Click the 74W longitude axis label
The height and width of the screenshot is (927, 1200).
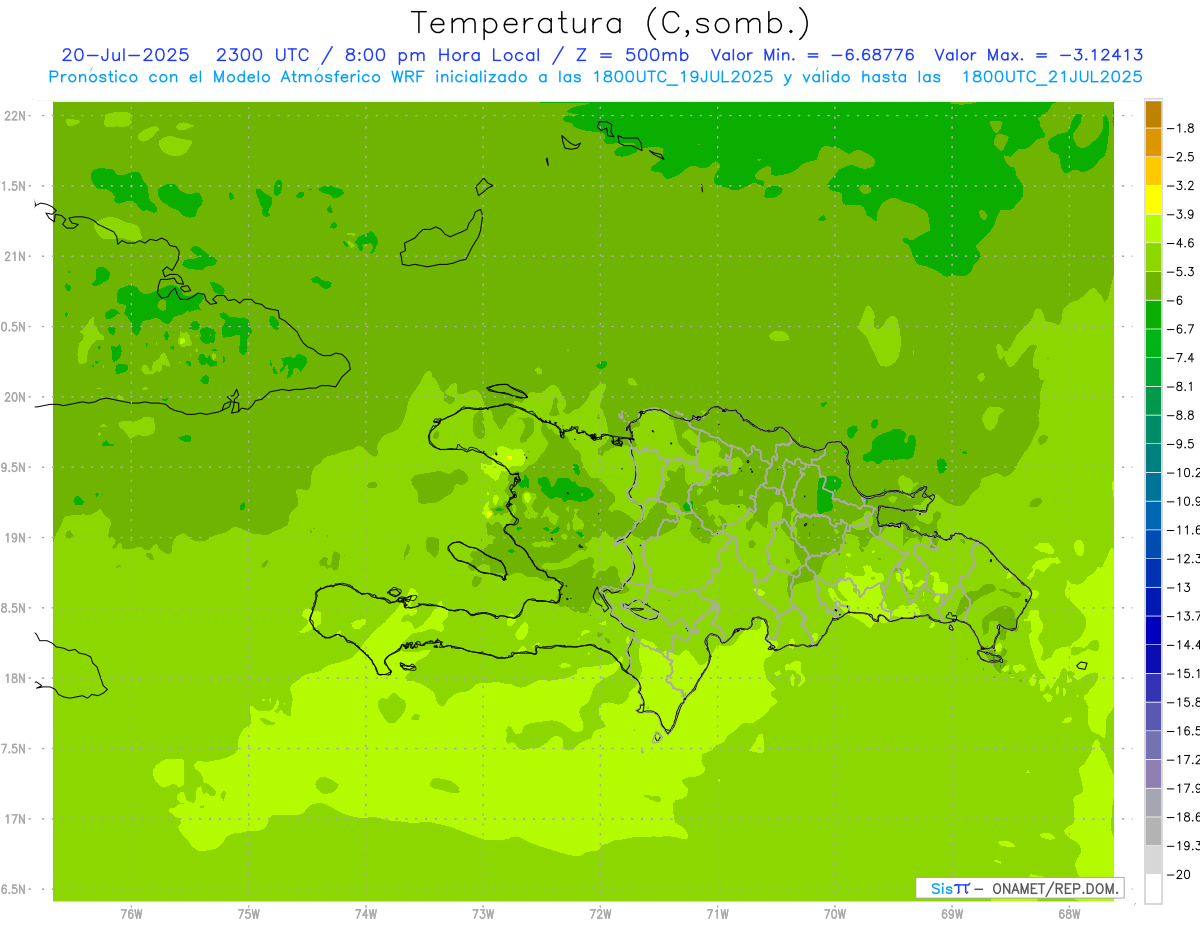pos(366,914)
